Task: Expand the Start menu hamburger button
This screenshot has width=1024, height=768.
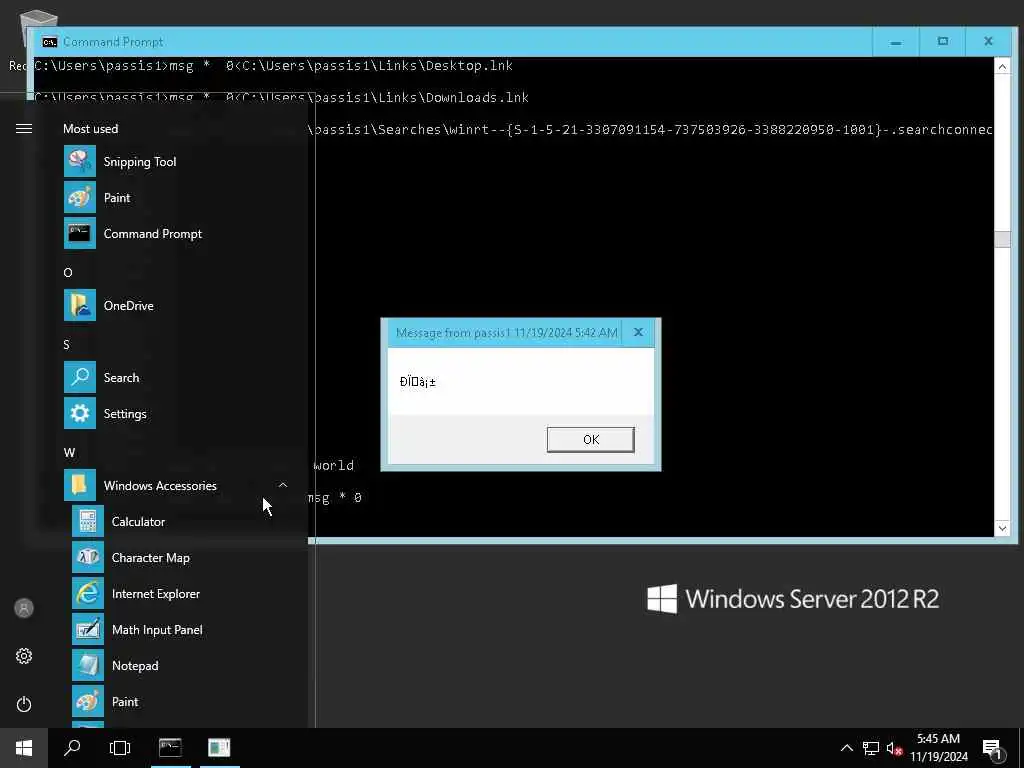Action: point(24,129)
